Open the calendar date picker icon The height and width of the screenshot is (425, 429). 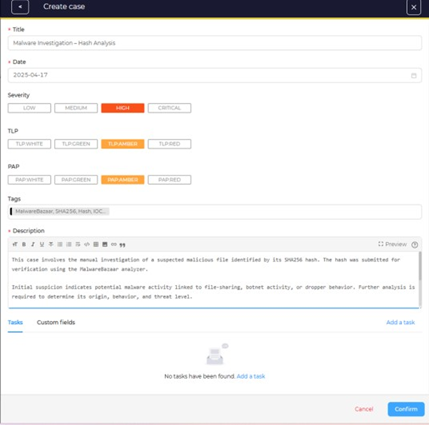coord(414,76)
